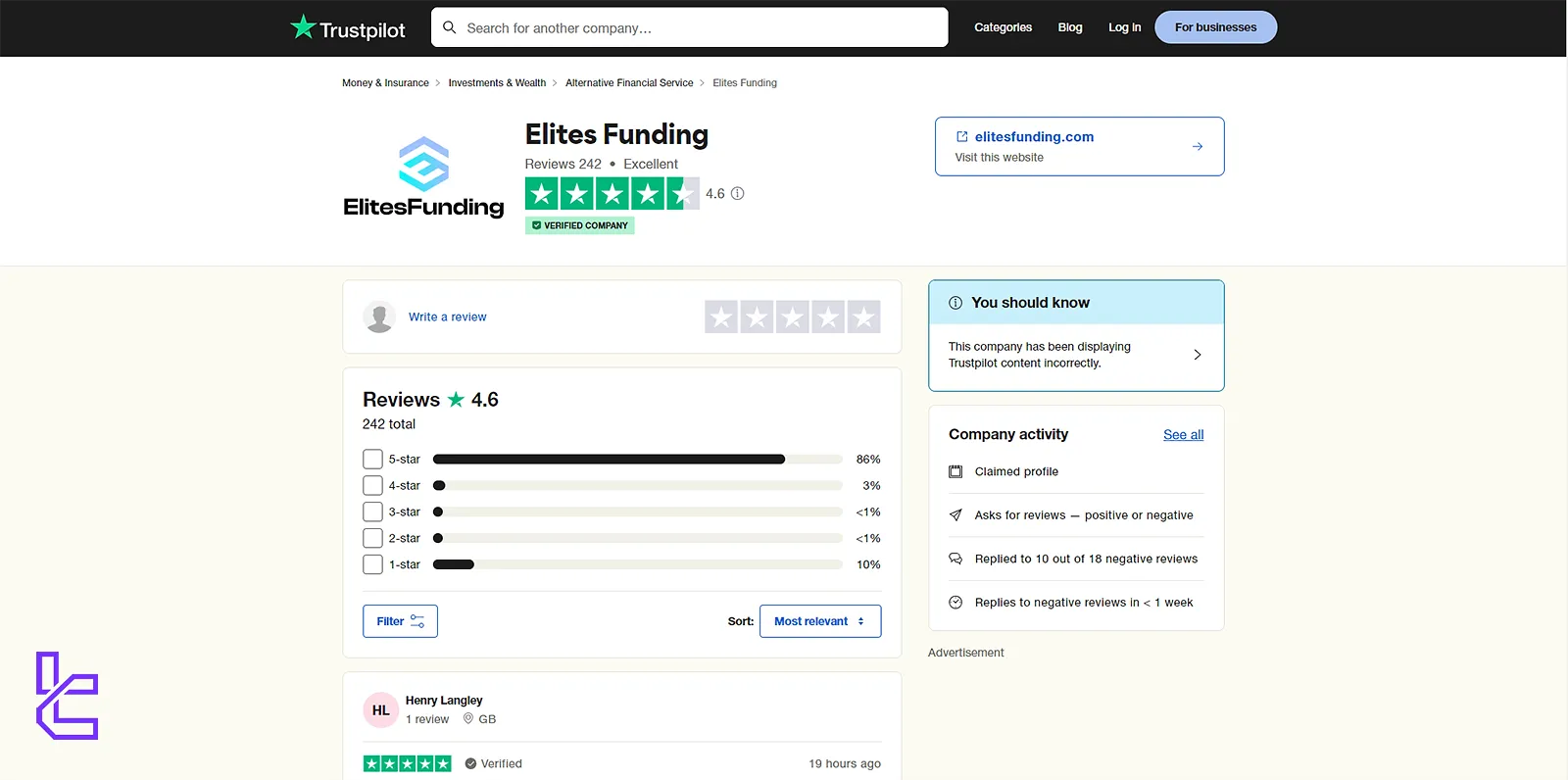The image size is (1568, 780).
Task: Tick the 1-star filter checkbox
Action: (x=372, y=564)
